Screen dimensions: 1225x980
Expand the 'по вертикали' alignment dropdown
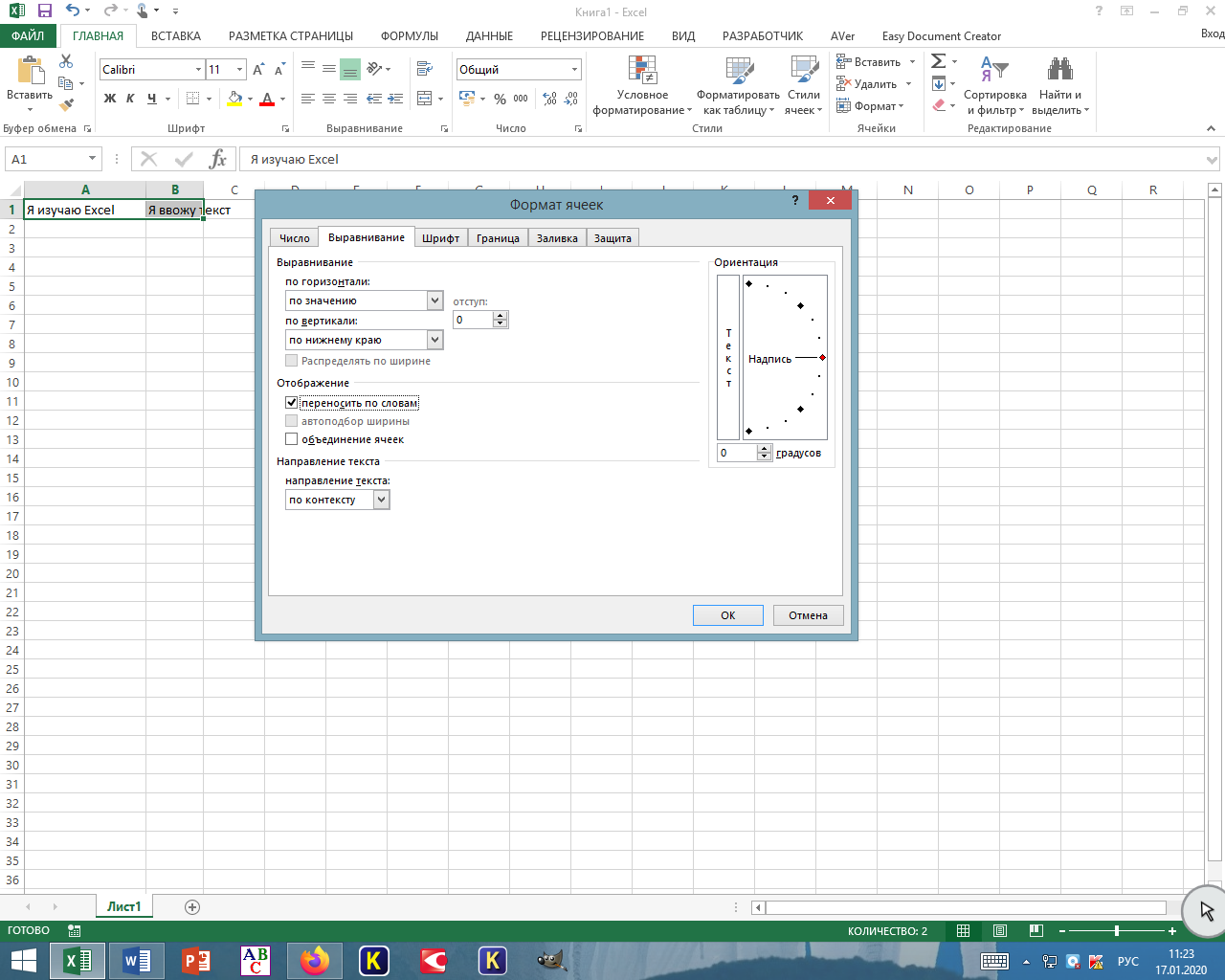tap(435, 340)
